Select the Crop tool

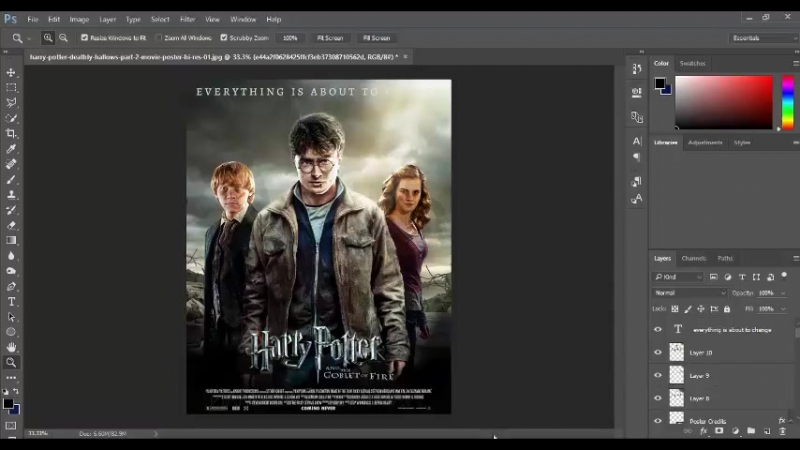pyautogui.click(x=11, y=133)
